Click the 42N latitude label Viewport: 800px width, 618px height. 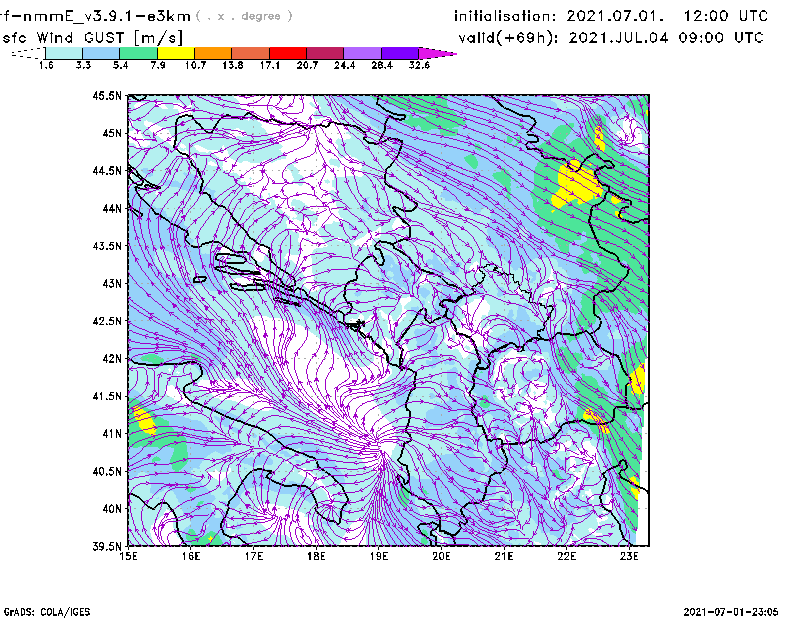tap(112, 358)
